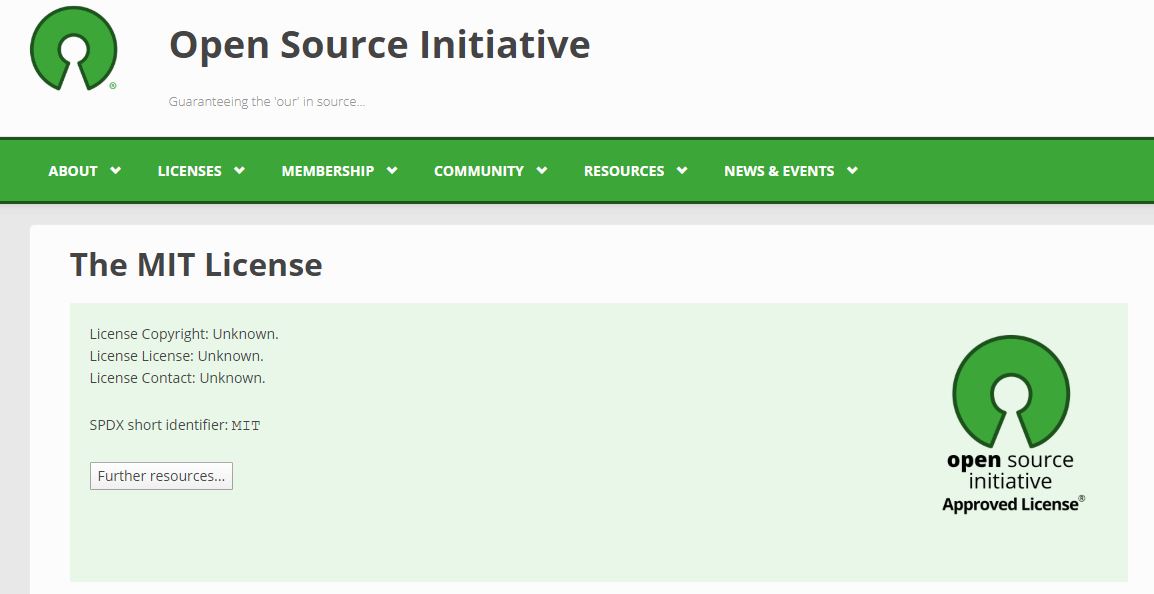
Task: Click the License Copyright Unknown text
Action: click(184, 333)
